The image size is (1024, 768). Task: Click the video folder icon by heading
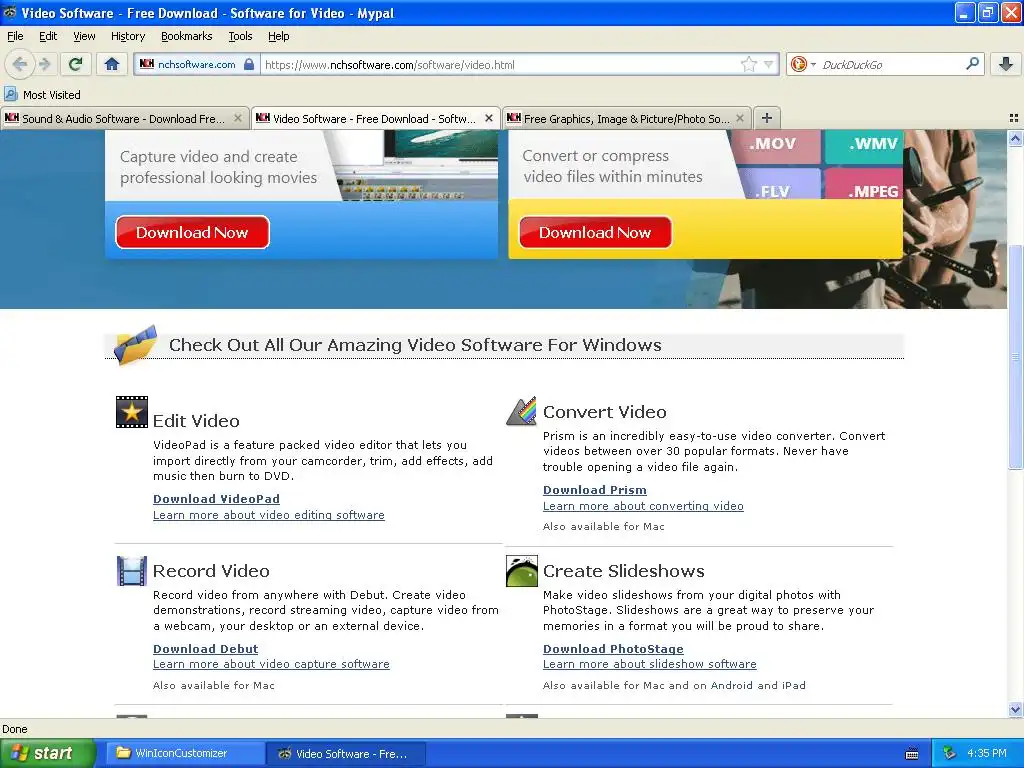tap(135, 344)
